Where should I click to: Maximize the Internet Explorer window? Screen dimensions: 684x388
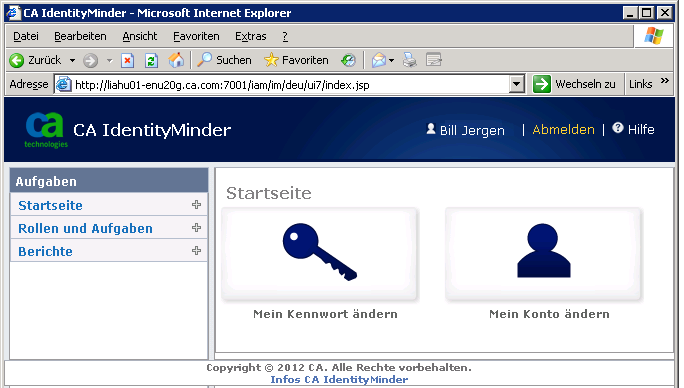[x=647, y=13]
